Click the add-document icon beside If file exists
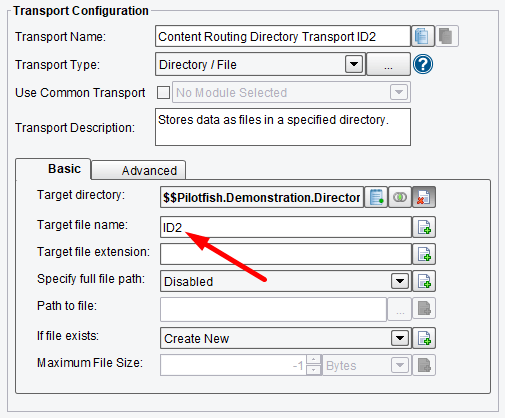505x418 pixels. click(424, 338)
